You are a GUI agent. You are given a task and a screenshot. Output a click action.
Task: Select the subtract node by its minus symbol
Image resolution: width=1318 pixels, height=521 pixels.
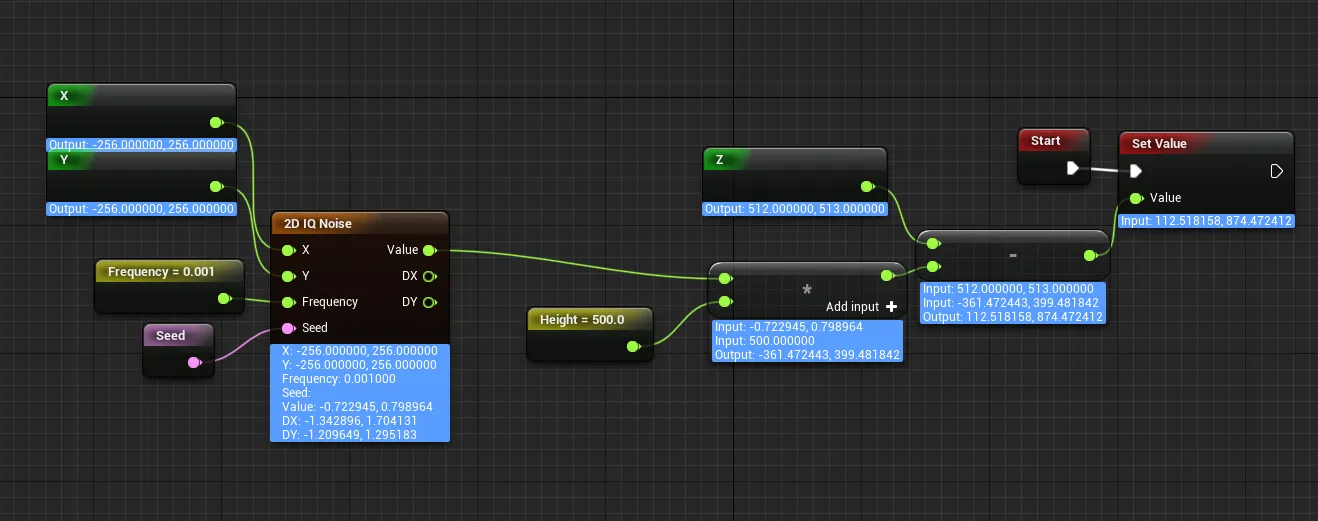click(x=1012, y=256)
